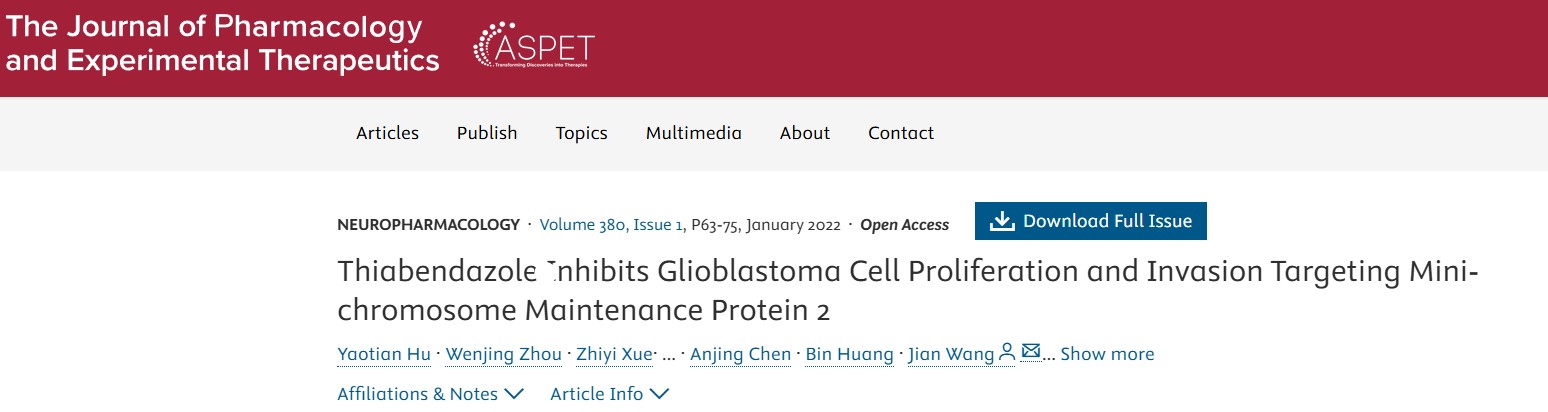Open the Volume 380, Issue 1 link

(611, 225)
